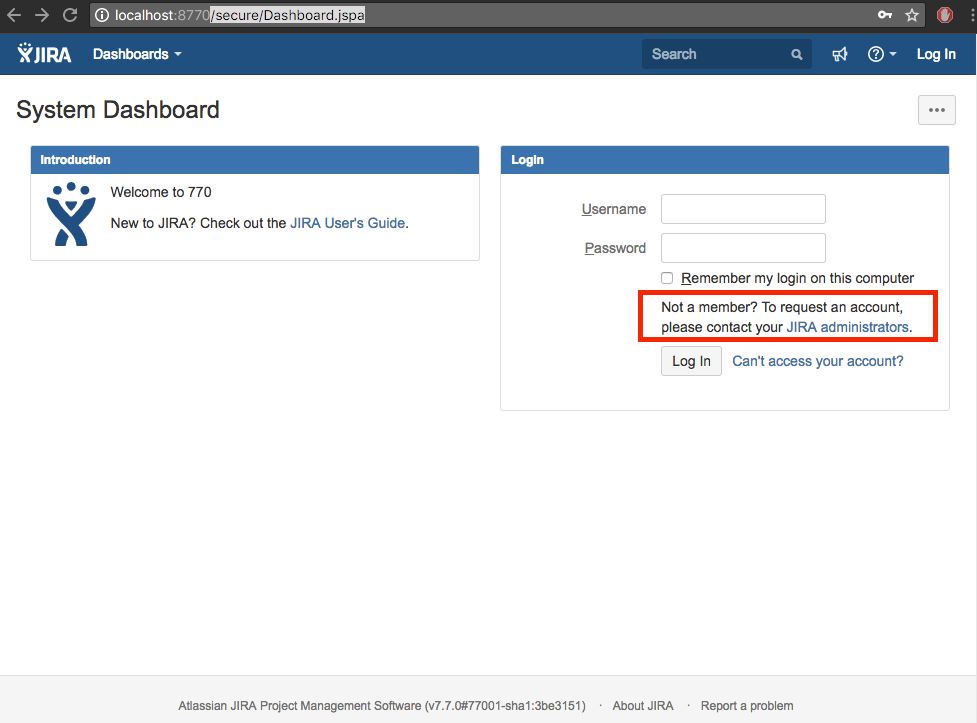Open the JIRA administrators link
The height and width of the screenshot is (723, 977).
[847, 327]
